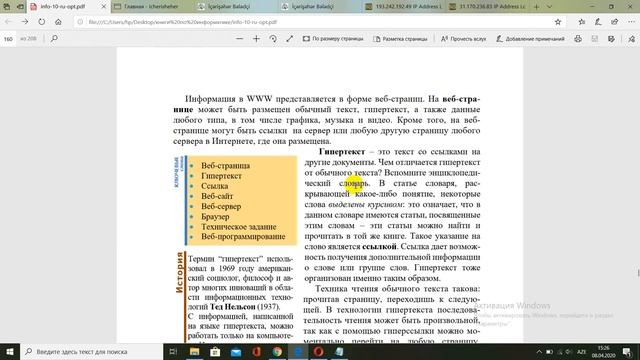Show hidden system tray icons chevron
Image resolution: width=640 pixels, height=360 pixels.
click(539, 351)
